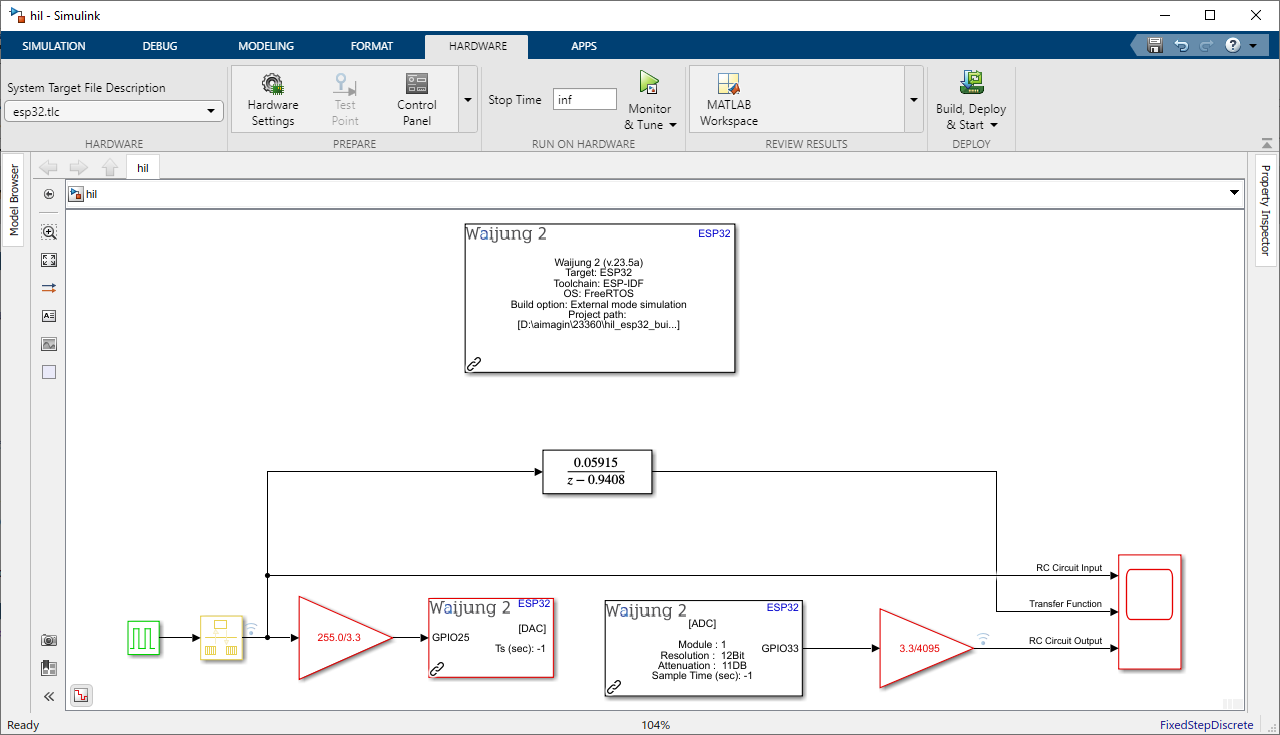Expand the Prepare gallery arrow
This screenshot has width=1280, height=735.
(467, 100)
